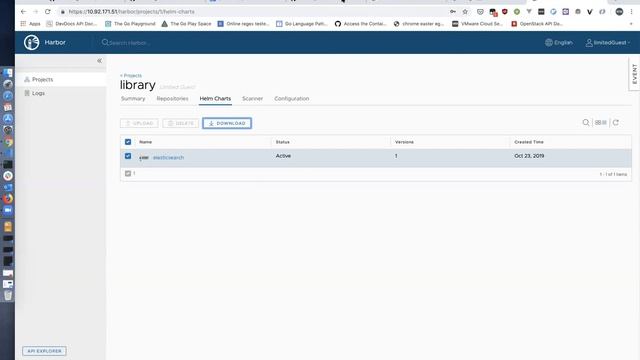Open the chart search magnifier icon
The height and width of the screenshot is (360, 640).
(586, 122)
